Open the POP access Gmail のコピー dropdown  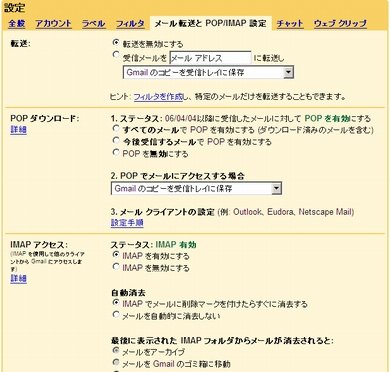[x=196, y=188]
